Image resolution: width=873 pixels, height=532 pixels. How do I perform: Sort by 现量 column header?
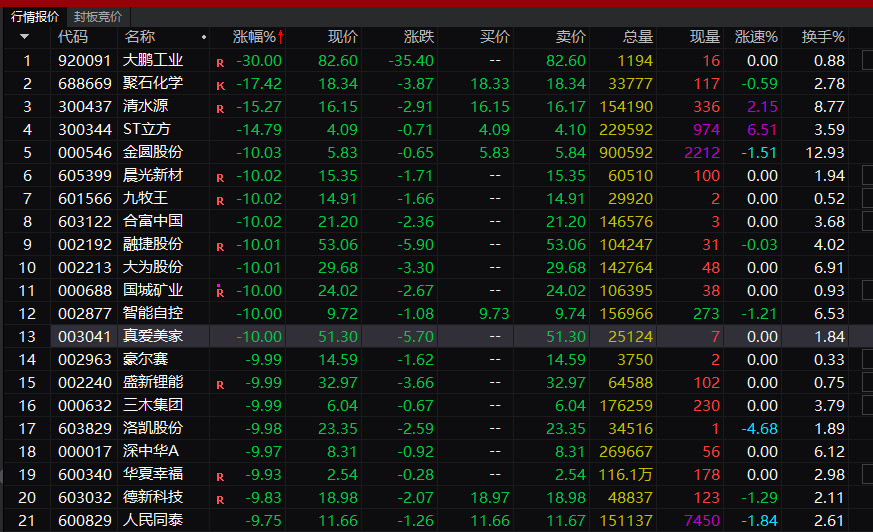705,37
